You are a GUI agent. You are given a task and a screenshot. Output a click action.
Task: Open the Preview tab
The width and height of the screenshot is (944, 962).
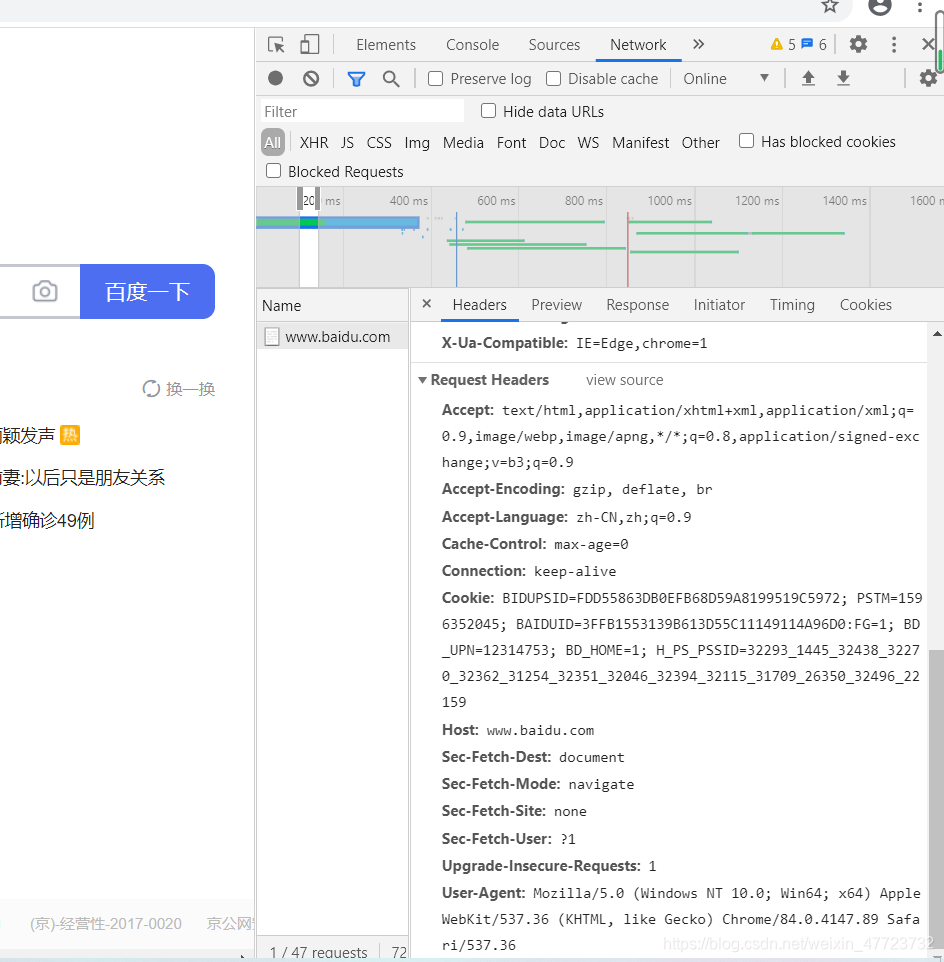click(556, 305)
